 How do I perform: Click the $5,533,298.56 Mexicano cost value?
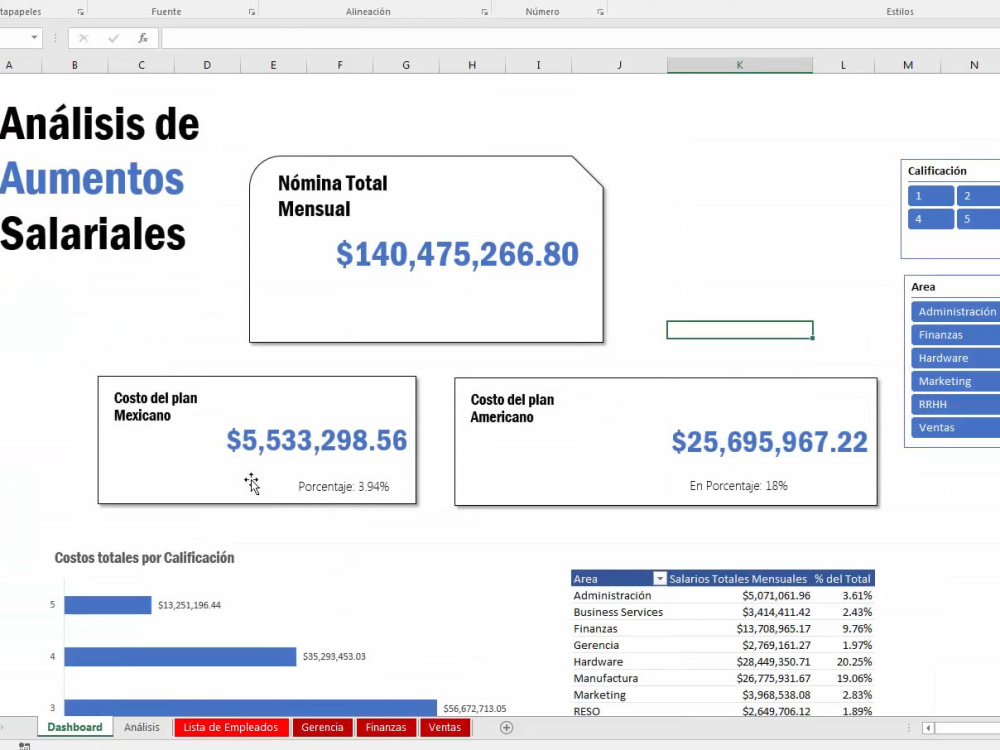[x=316, y=440]
